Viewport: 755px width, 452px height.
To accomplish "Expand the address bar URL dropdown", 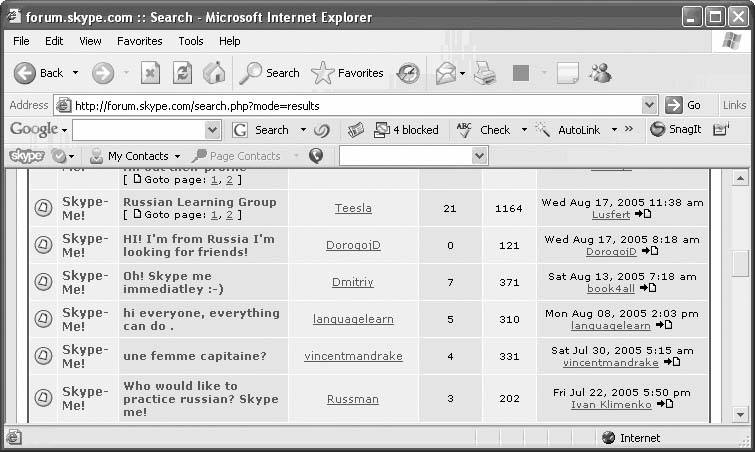I will (x=649, y=105).
